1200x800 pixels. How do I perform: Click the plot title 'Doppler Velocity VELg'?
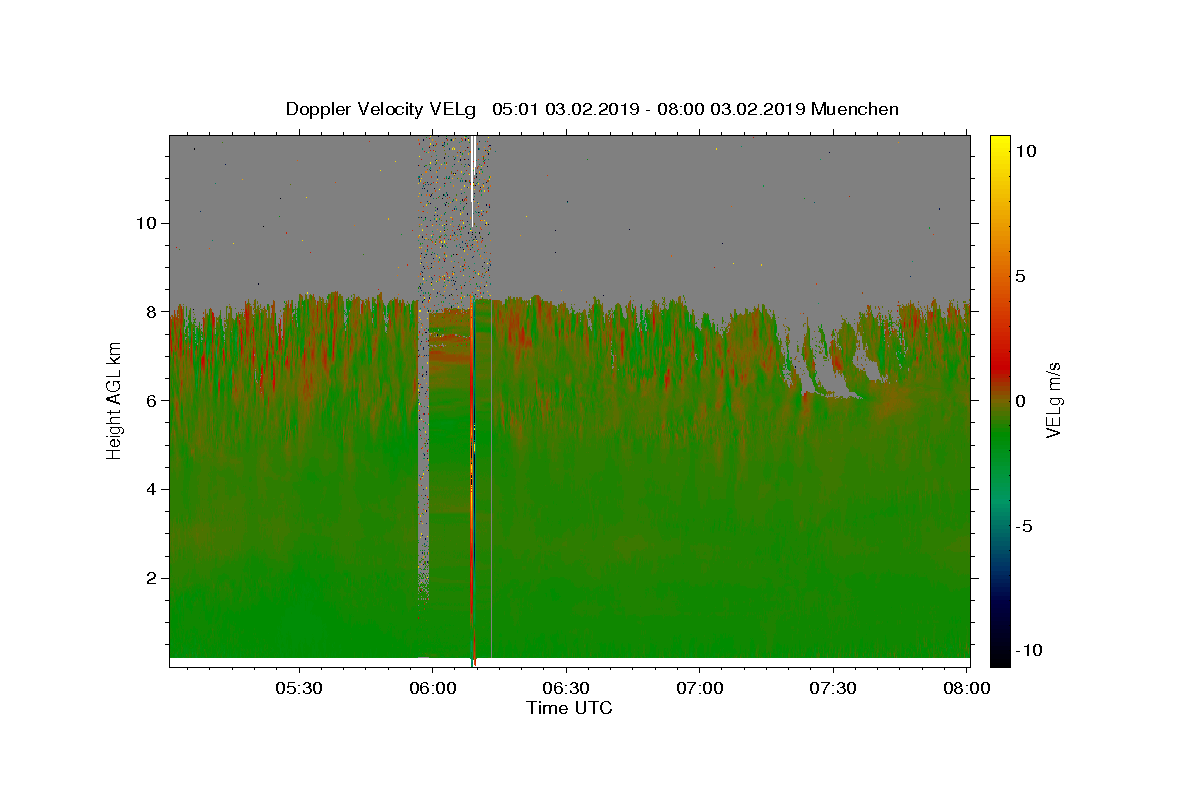click(x=381, y=109)
